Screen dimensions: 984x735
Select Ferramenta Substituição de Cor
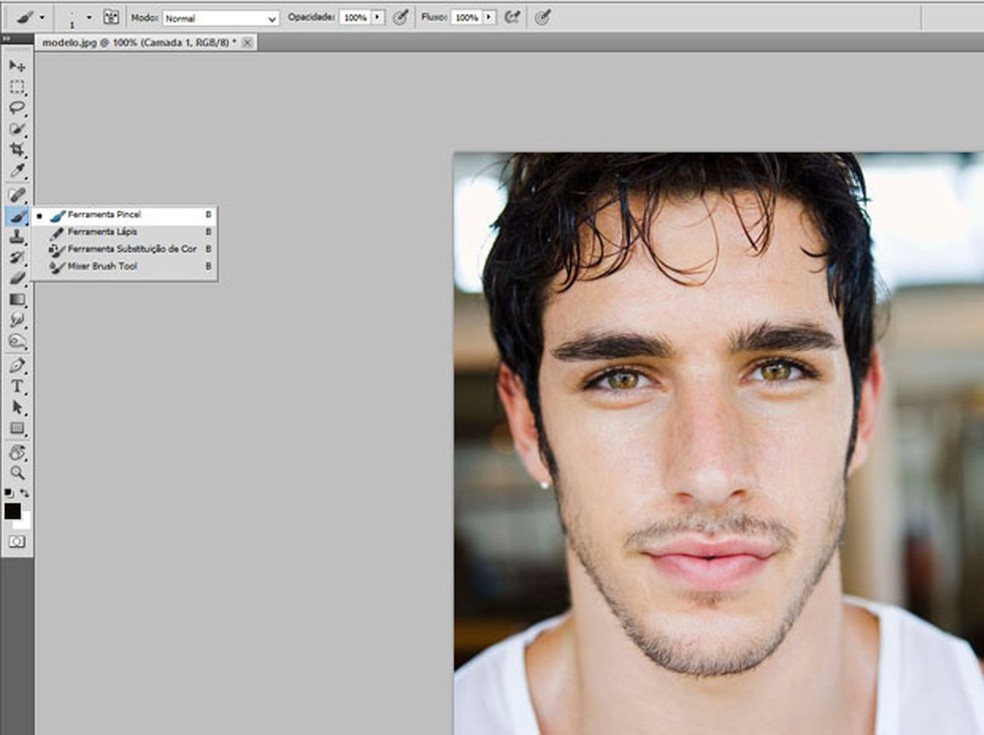pyautogui.click(x=131, y=249)
